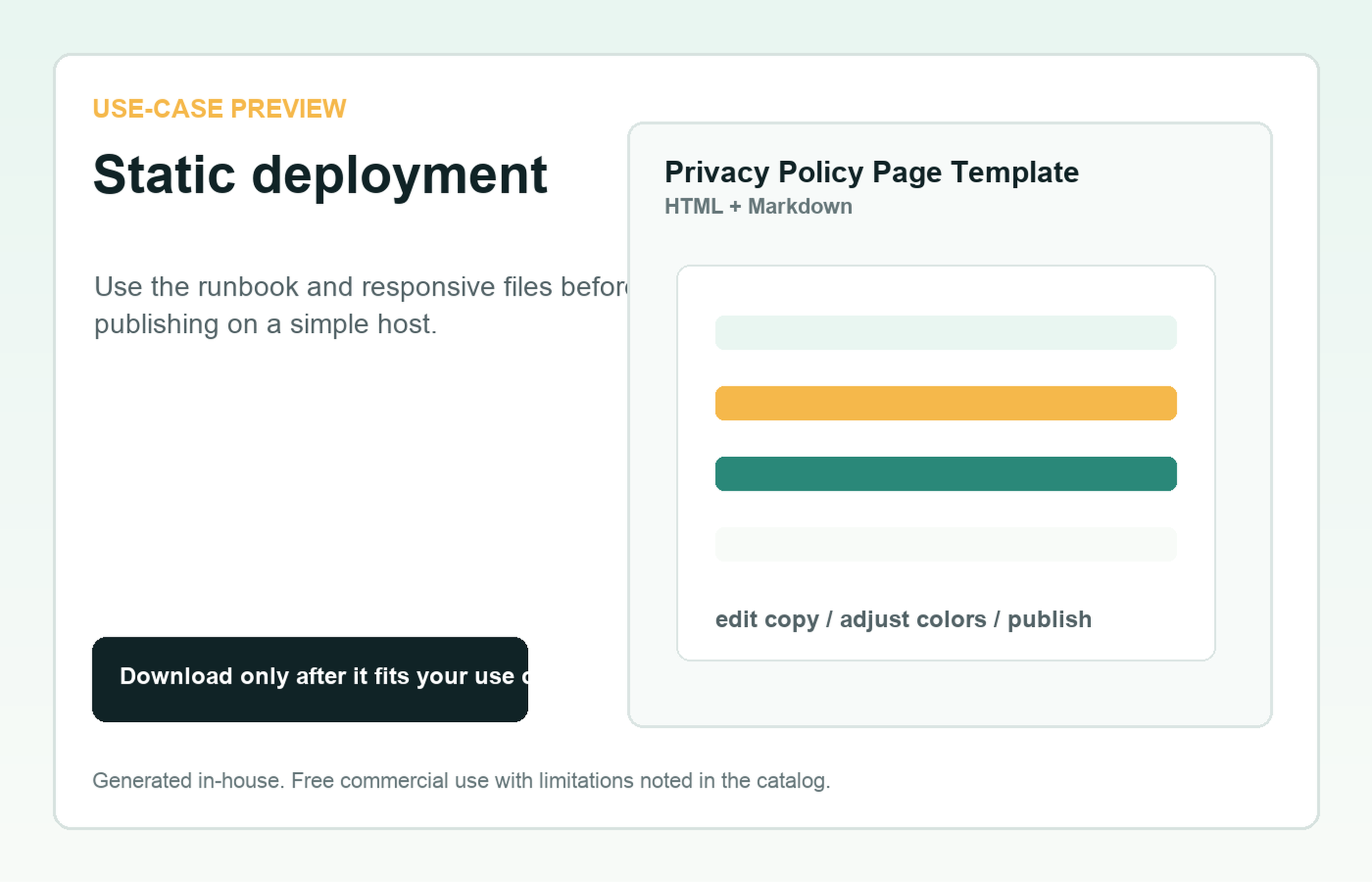Screen dimensions: 1372x882
Task: Click 'Privacy Policy Page Template' title
Action: (x=872, y=172)
